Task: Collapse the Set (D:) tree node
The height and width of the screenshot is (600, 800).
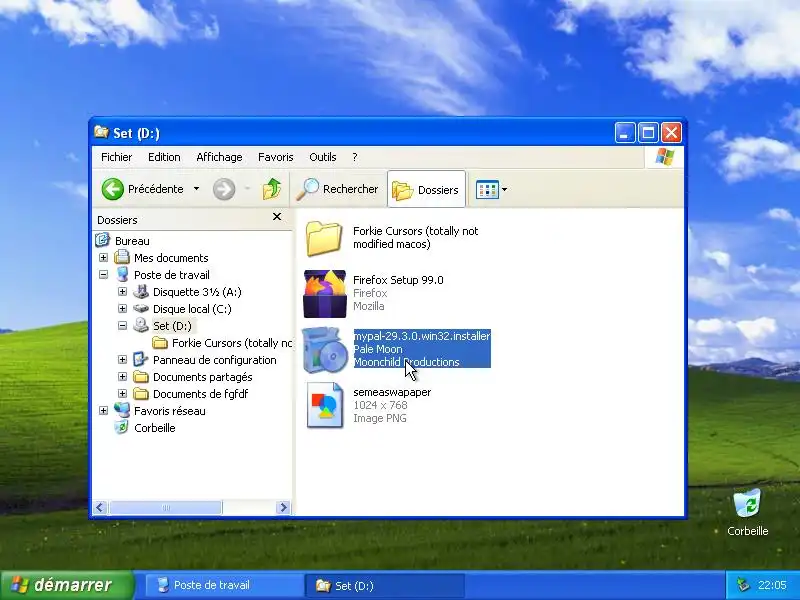Action: [122, 326]
